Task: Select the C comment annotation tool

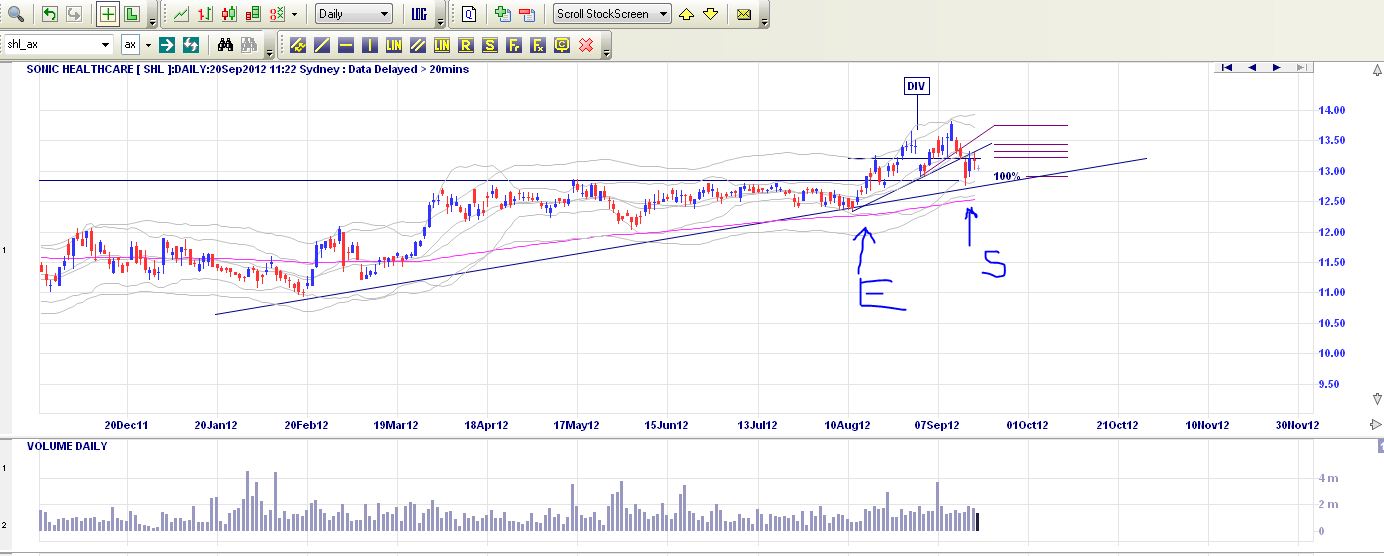Action: tap(562, 45)
